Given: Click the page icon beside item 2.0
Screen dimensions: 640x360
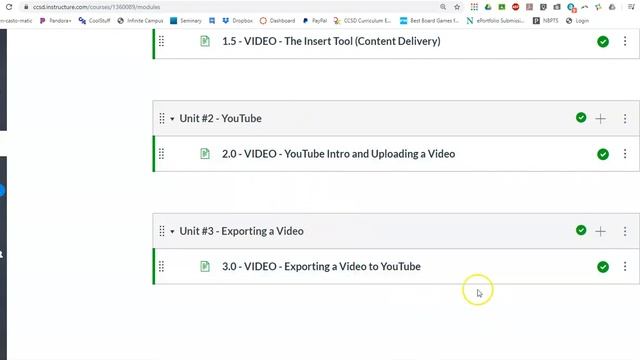Looking at the screenshot, I should pyautogui.click(x=205, y=154).
